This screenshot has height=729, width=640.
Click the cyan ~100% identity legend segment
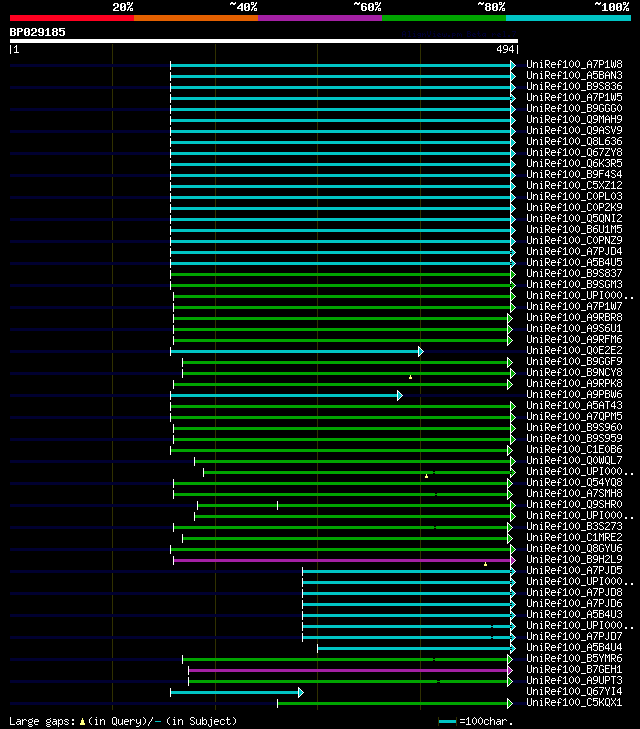(x=568, y=18)
